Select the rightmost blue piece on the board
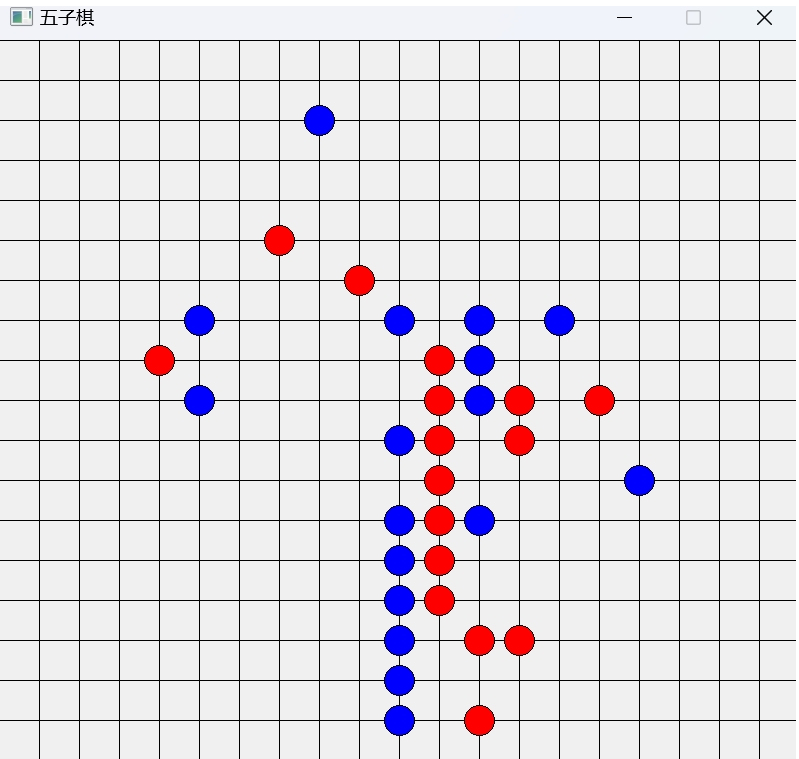The image size is (799, 759). (x=639, y=480)
